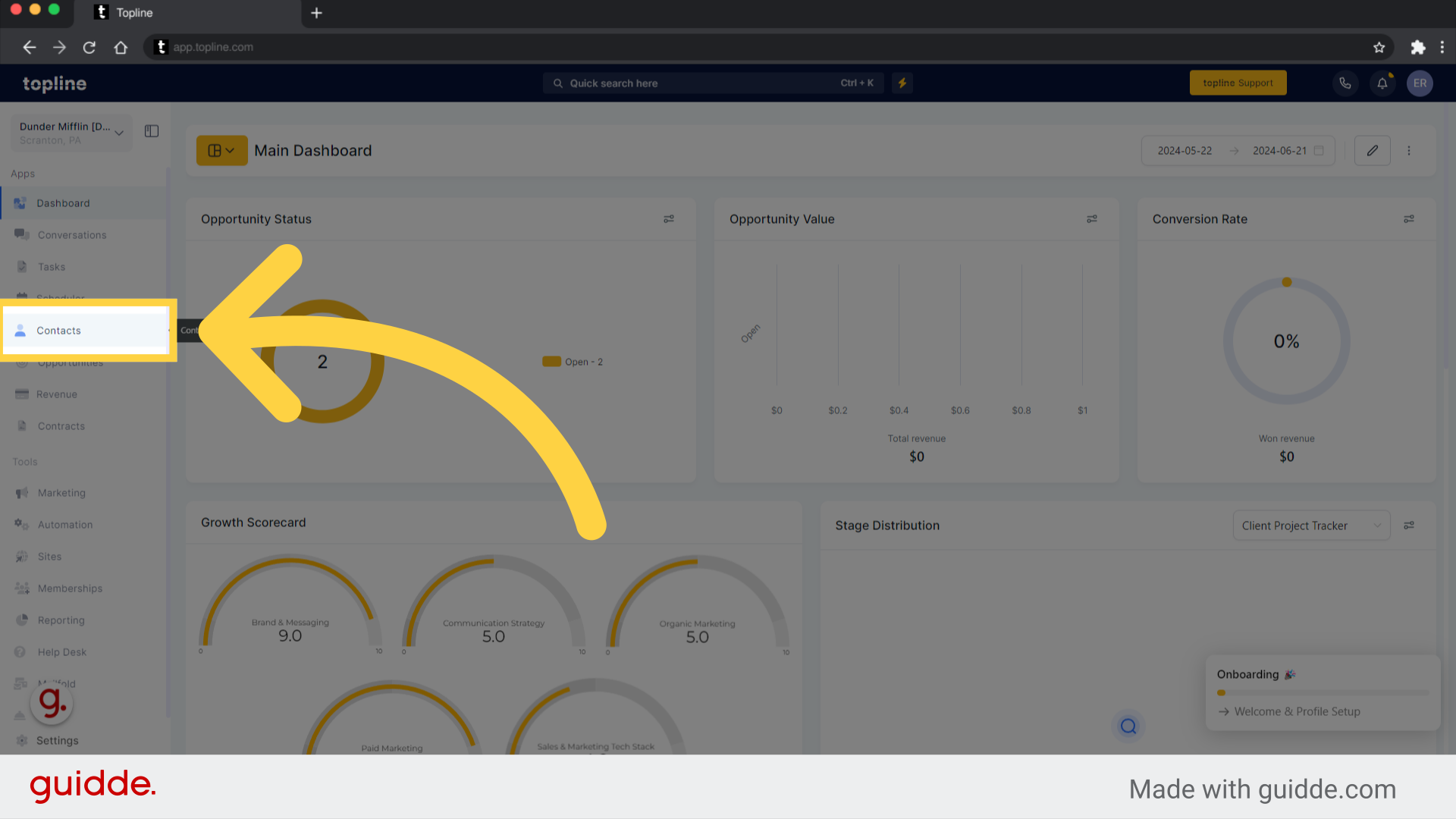Screen dimensions: 1456x819
Task: Open the Opportunities section
Action: point(70,362)
